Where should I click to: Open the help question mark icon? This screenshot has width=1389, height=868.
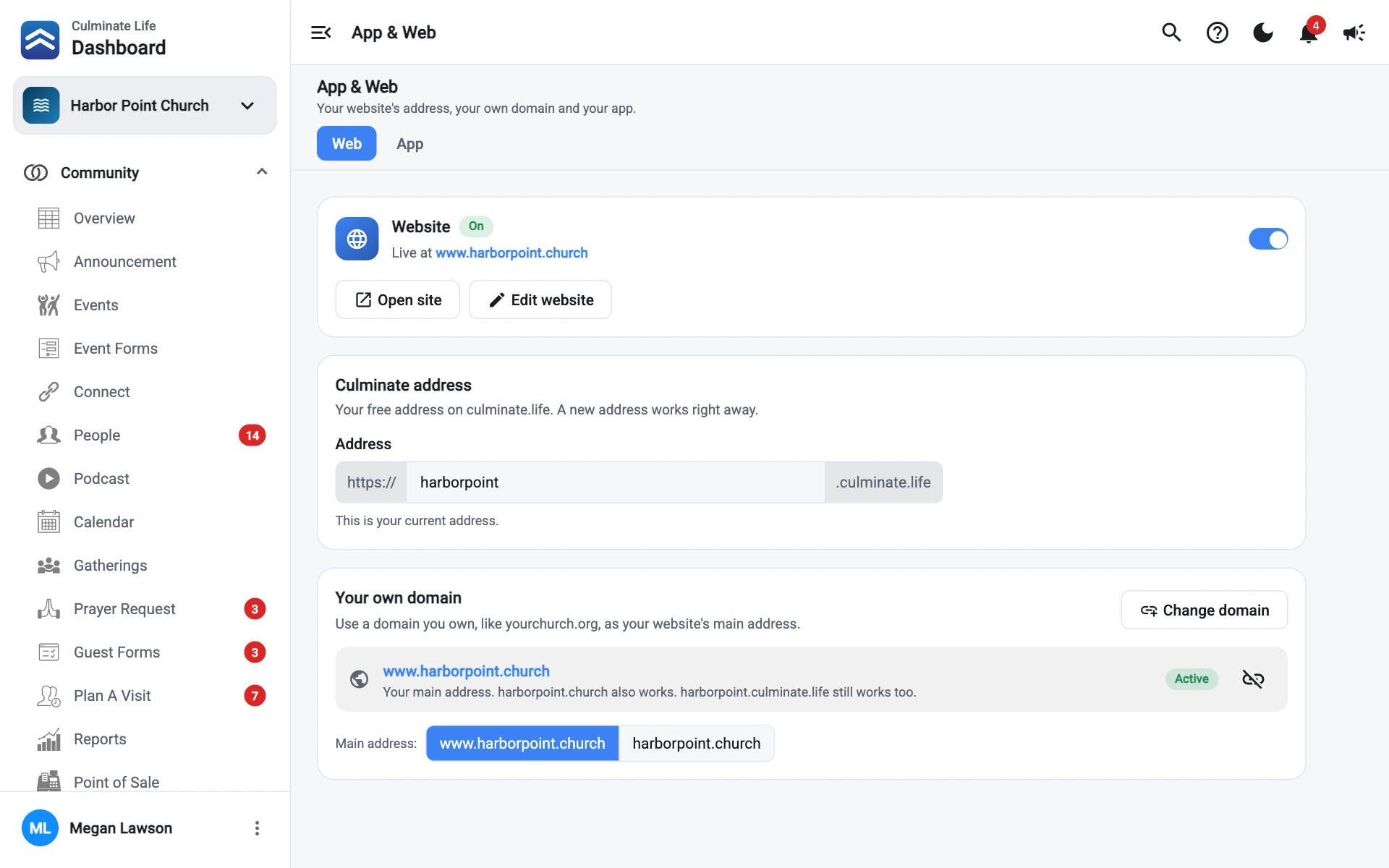[x=1218, y=33]
